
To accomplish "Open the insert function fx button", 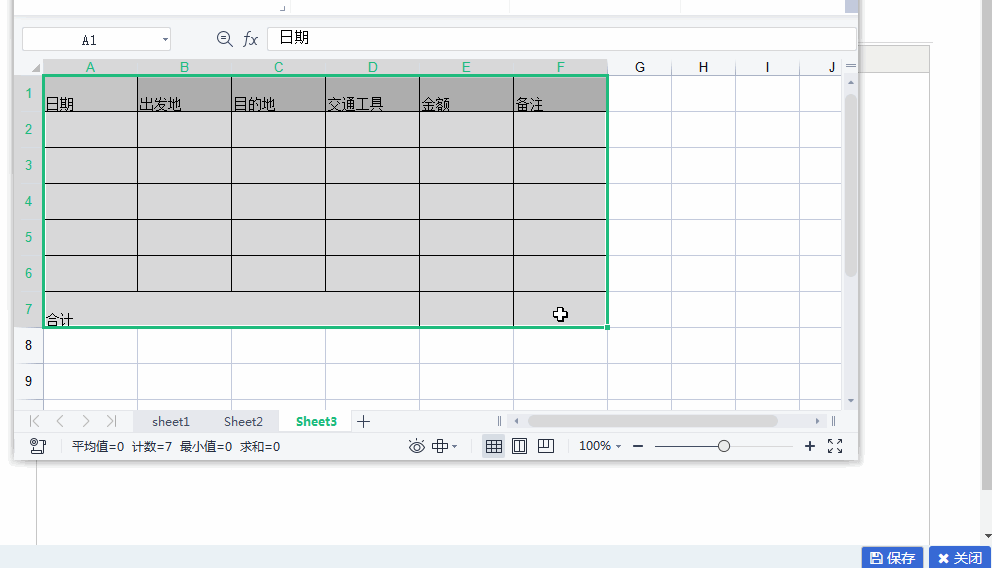I will click(251, 39).
